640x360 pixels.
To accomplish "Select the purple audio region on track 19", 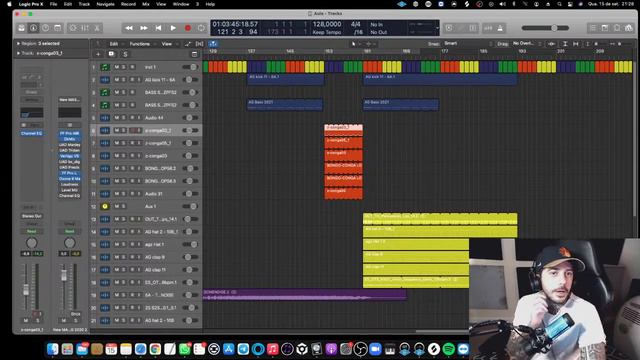I will 304,295.
